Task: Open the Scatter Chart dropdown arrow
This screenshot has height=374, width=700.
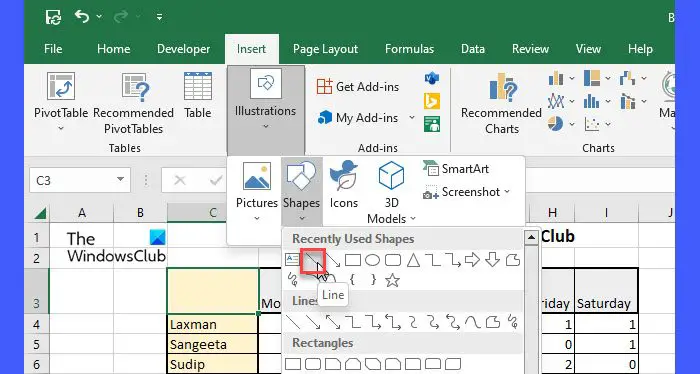Action: tap(608, 124)
